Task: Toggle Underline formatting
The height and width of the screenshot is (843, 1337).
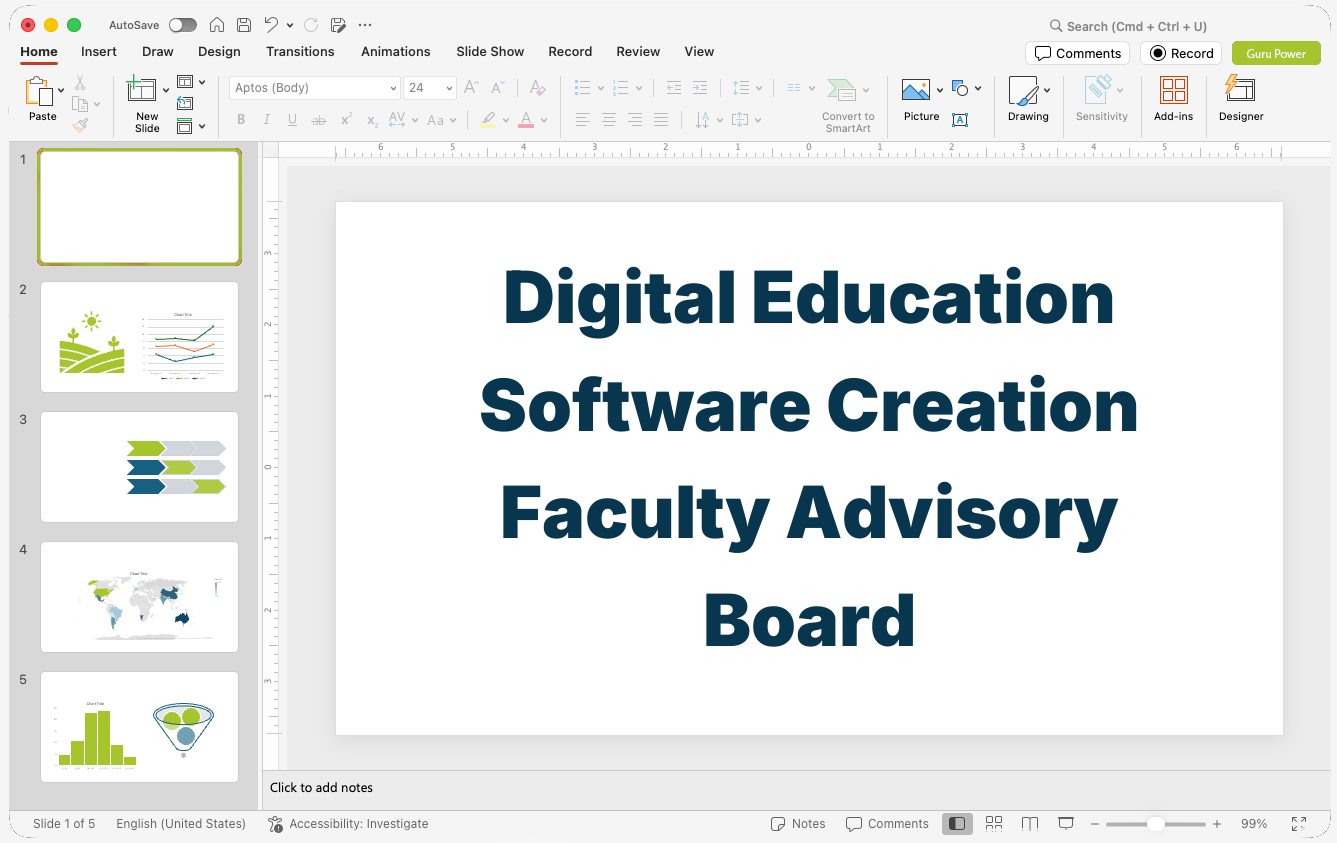Action: click(292, 120)
